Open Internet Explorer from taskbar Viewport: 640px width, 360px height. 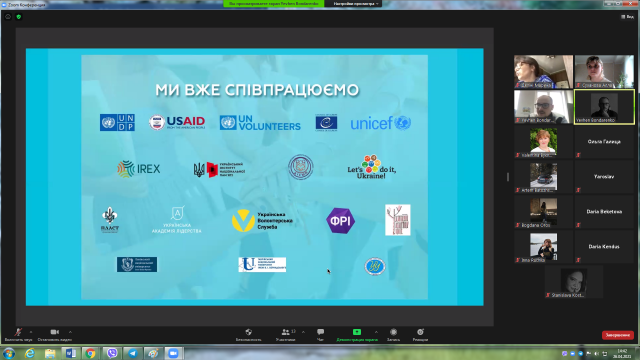[30, 353]
